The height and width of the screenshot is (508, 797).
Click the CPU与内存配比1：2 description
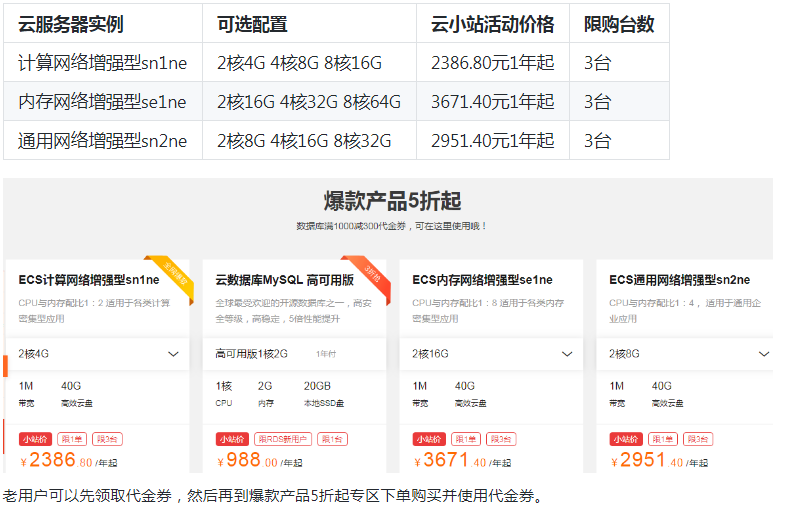tap(94, 311)
